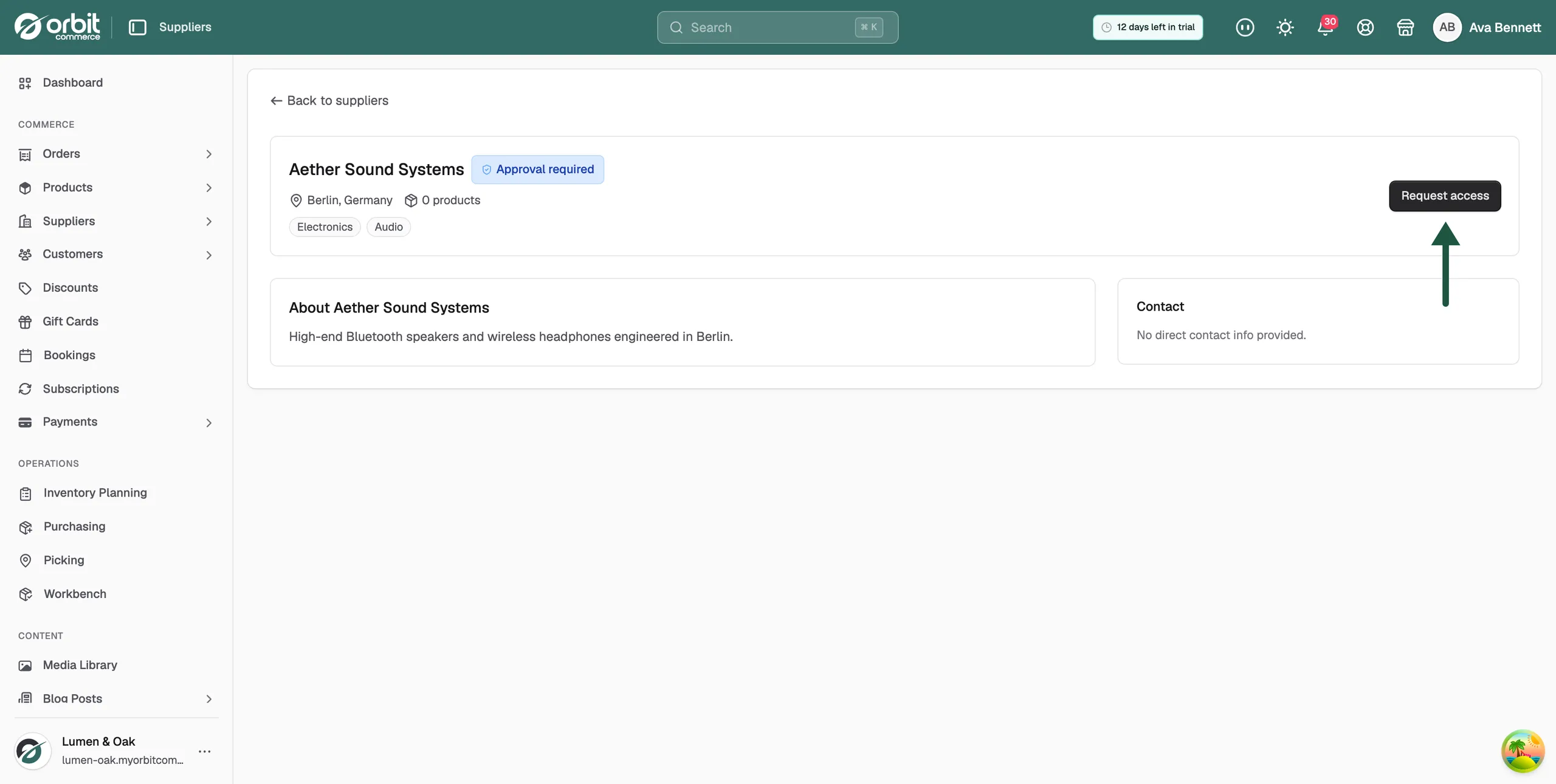Expand the Customers submenu chevron
Image resolution: width=1556 pixels, height=784 pixels.
click(208, 255)
